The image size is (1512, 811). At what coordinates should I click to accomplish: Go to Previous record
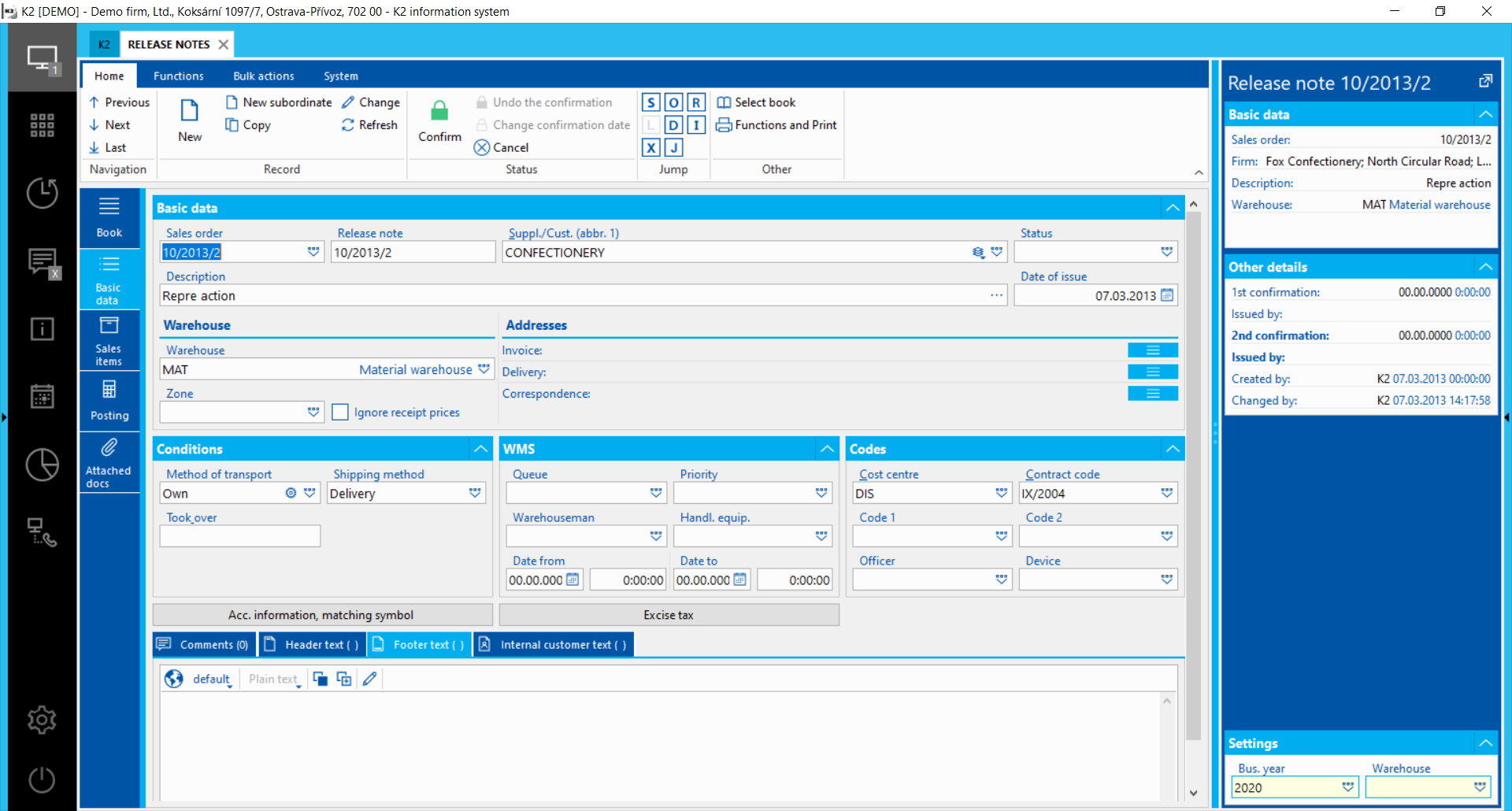pyautogui.click(x=119, y=102)
